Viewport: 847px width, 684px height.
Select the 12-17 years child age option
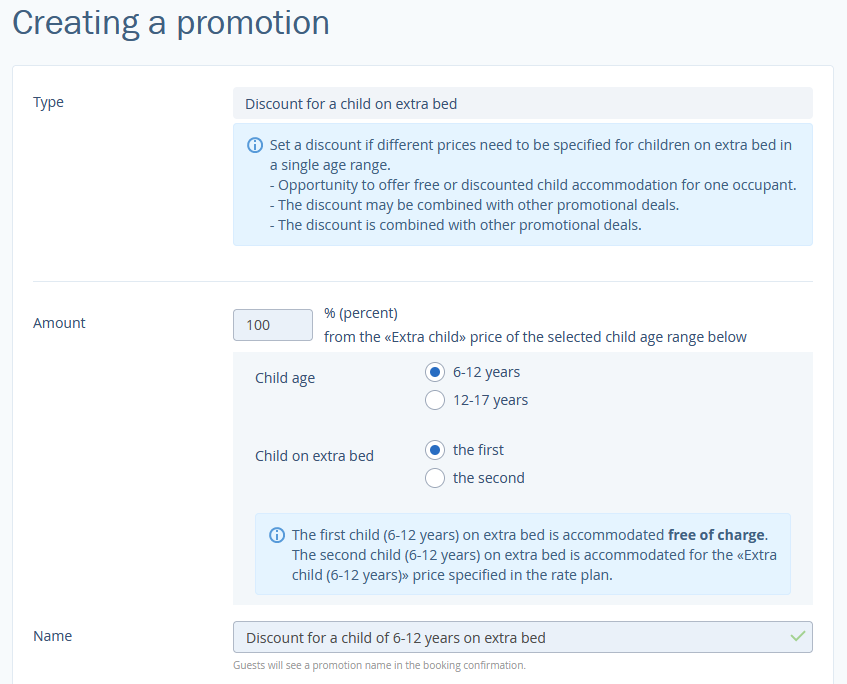coord(435,400)
